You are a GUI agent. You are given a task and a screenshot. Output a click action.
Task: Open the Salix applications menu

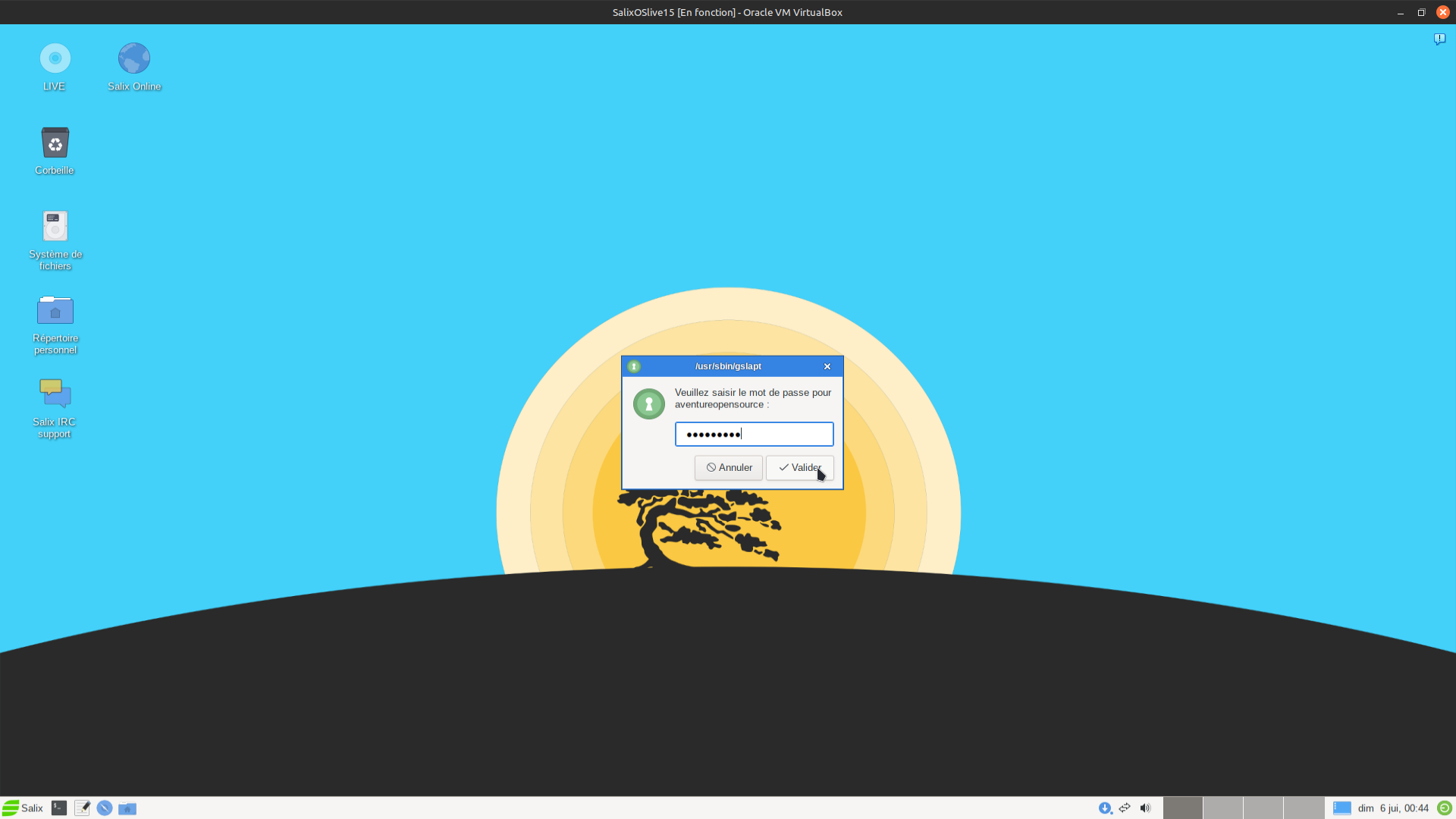click(23, 808)
